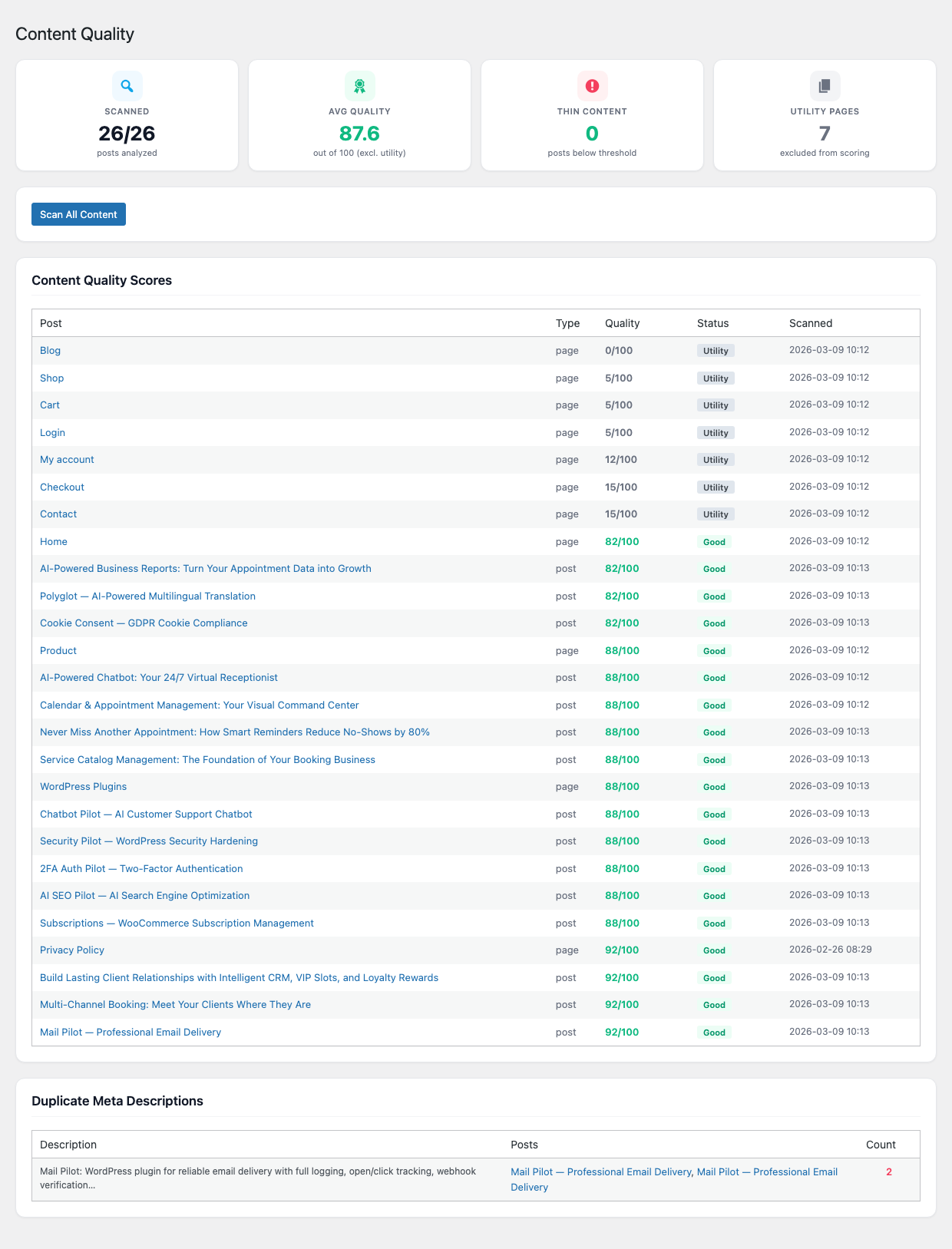This screenshot has height=1249, width=952.
Task: Open AI-Powered Business Reports post link
Action: click(206, 569)
